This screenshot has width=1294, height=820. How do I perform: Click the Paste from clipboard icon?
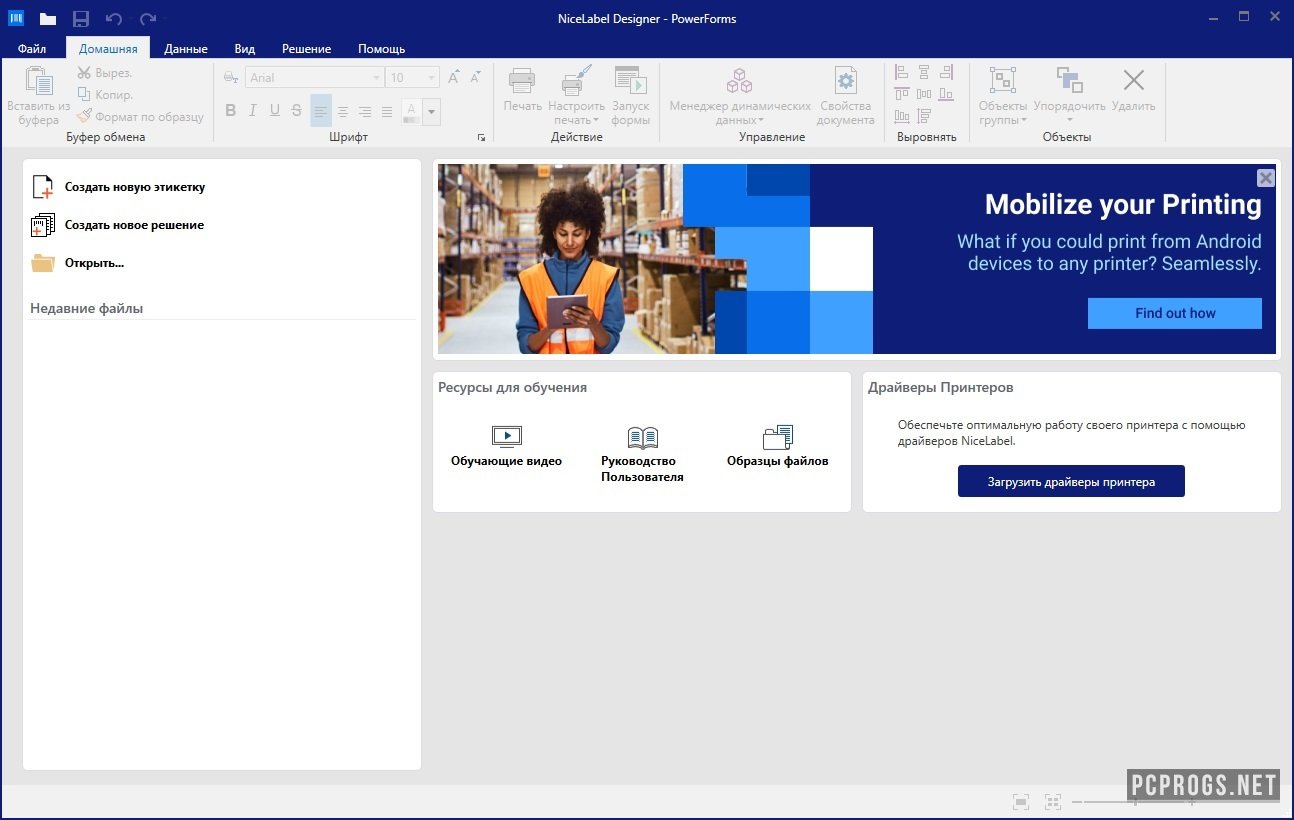(x=39, y=81)
